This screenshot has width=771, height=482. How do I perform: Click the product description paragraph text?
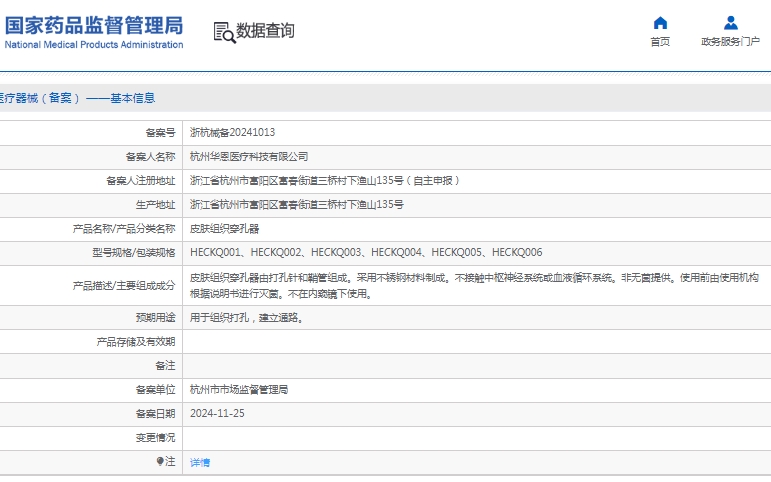tap(474, 286)
